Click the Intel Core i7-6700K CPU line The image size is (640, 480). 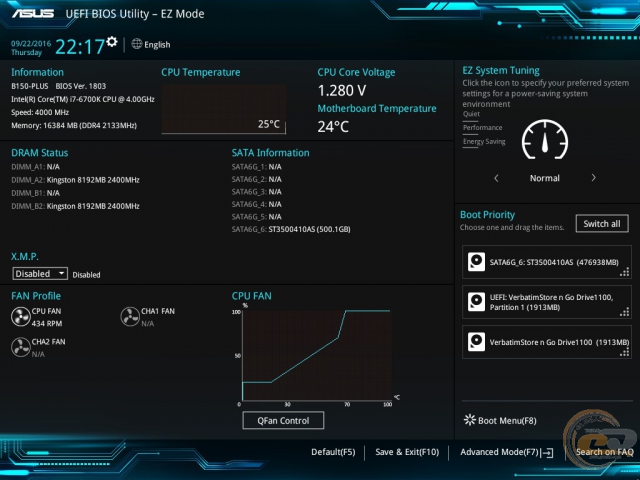coord(83,99)
